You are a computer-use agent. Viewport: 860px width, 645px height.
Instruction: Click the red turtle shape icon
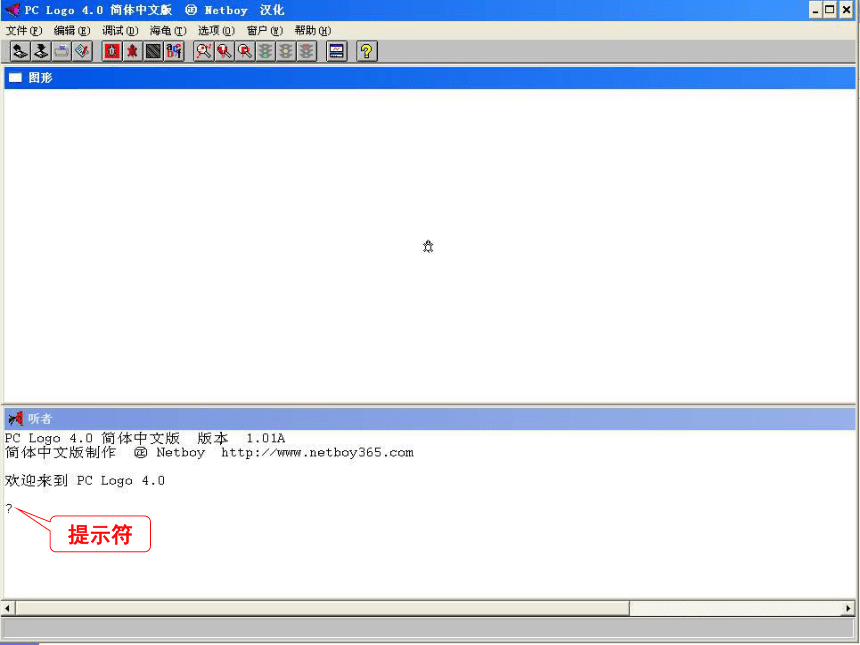133,52
